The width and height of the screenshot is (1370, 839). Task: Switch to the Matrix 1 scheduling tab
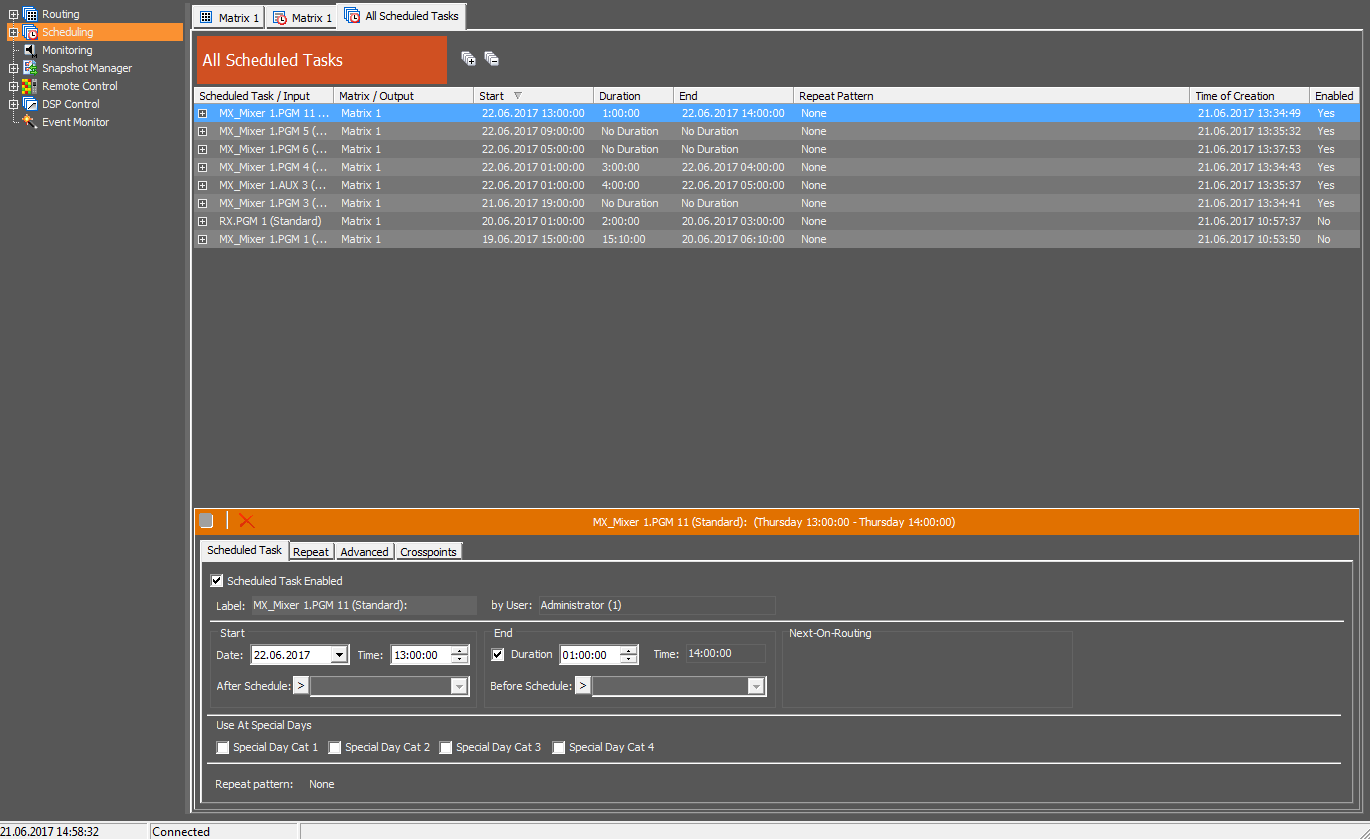tap(301, 18)
